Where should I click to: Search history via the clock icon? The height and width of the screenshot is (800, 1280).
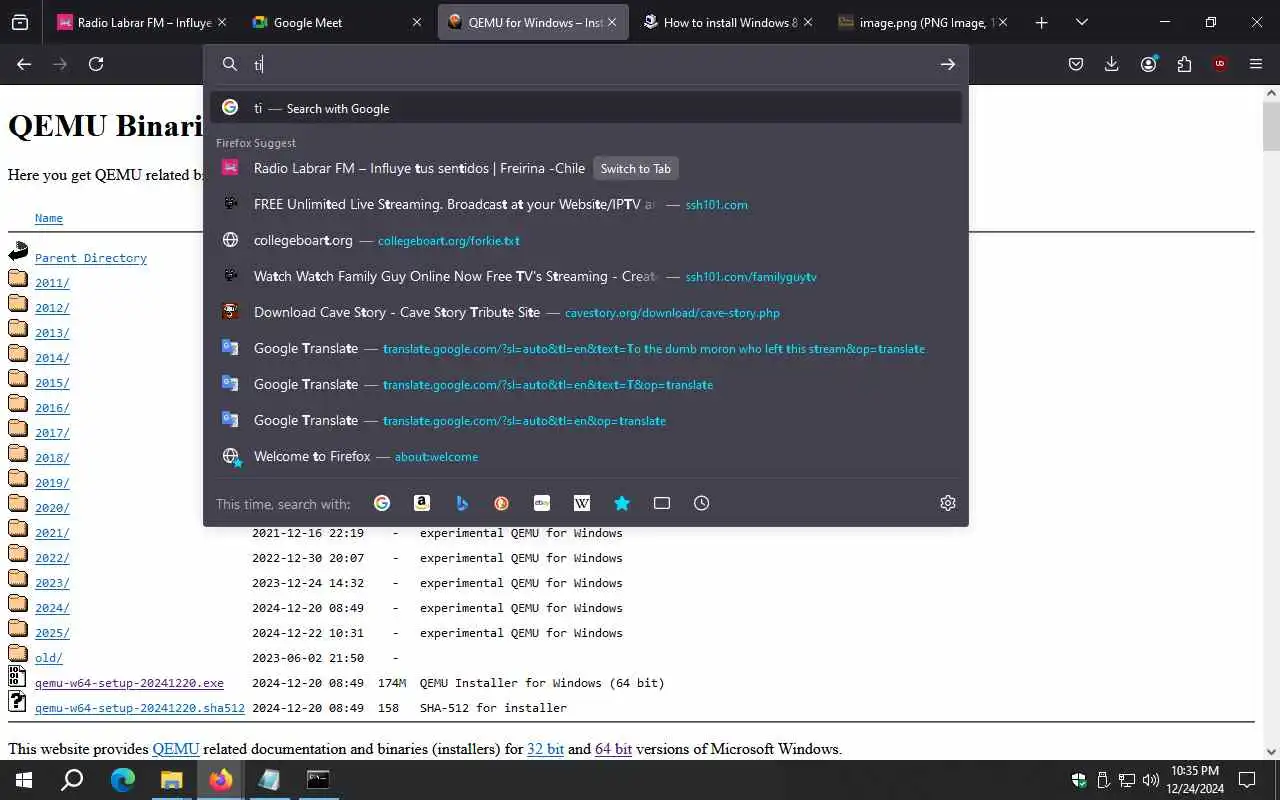(702, 503)
